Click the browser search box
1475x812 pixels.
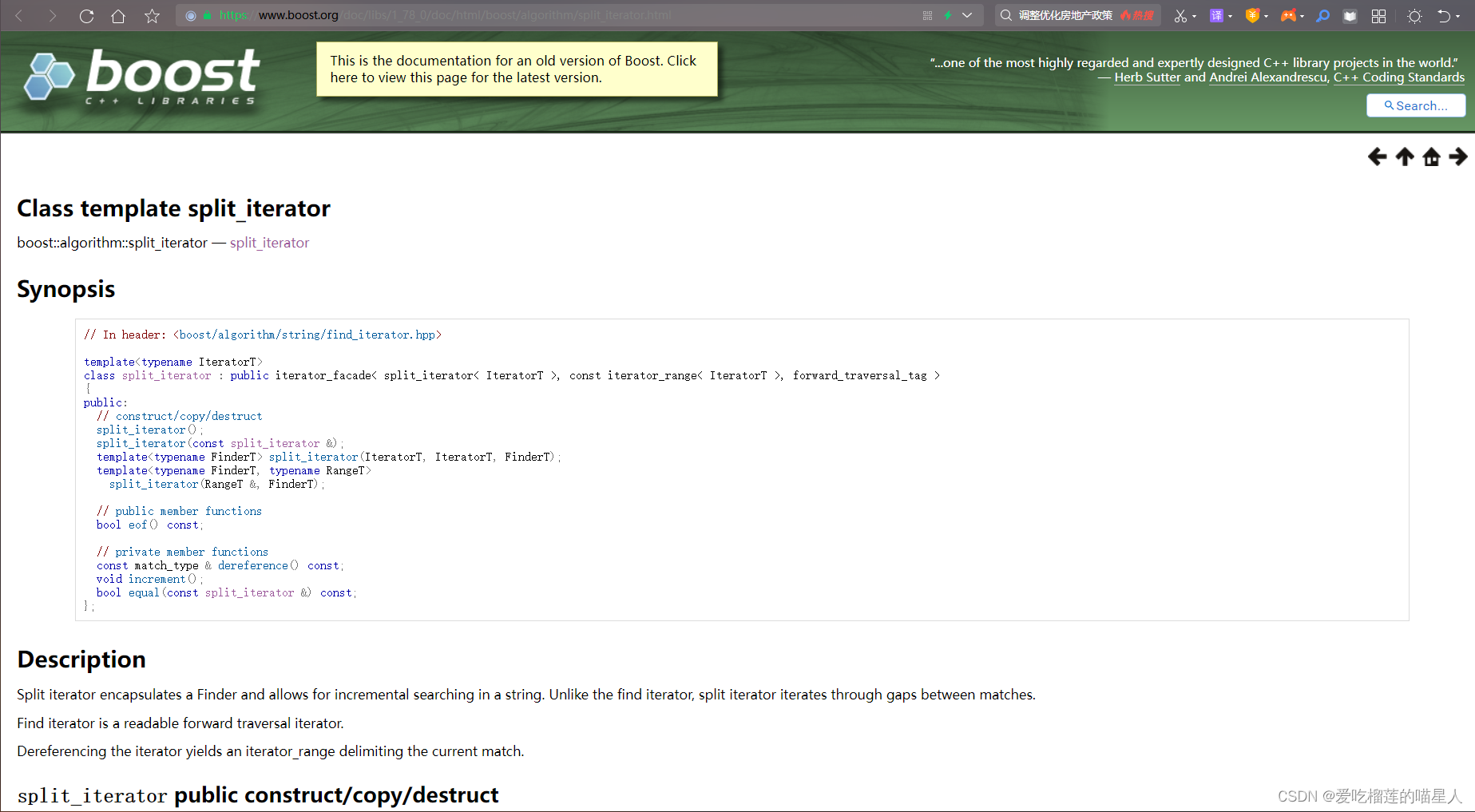[1078, 15]
